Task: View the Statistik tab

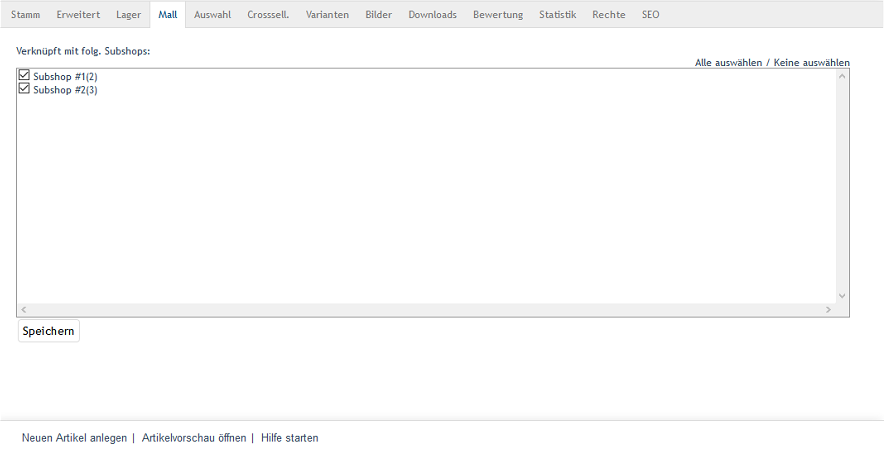Action: coord(557,15)
